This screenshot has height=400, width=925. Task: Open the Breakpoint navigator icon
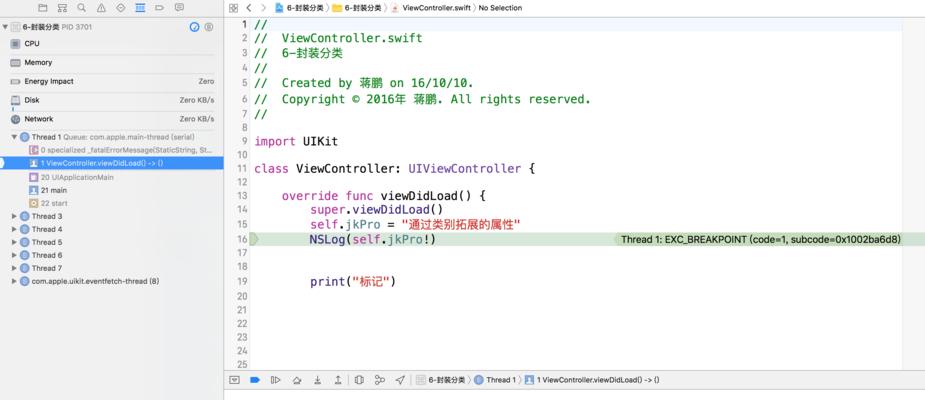(159, 8)
